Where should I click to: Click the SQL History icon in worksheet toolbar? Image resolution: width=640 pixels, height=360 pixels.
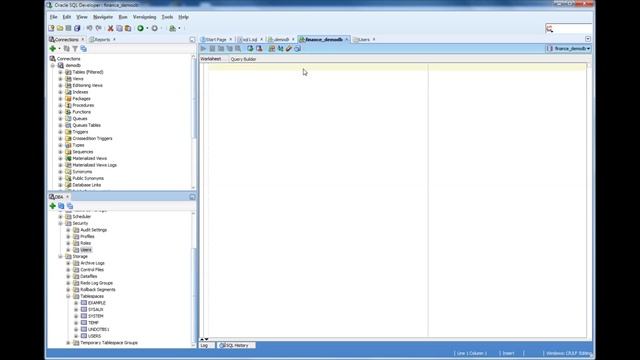click(x=298, y=49)
